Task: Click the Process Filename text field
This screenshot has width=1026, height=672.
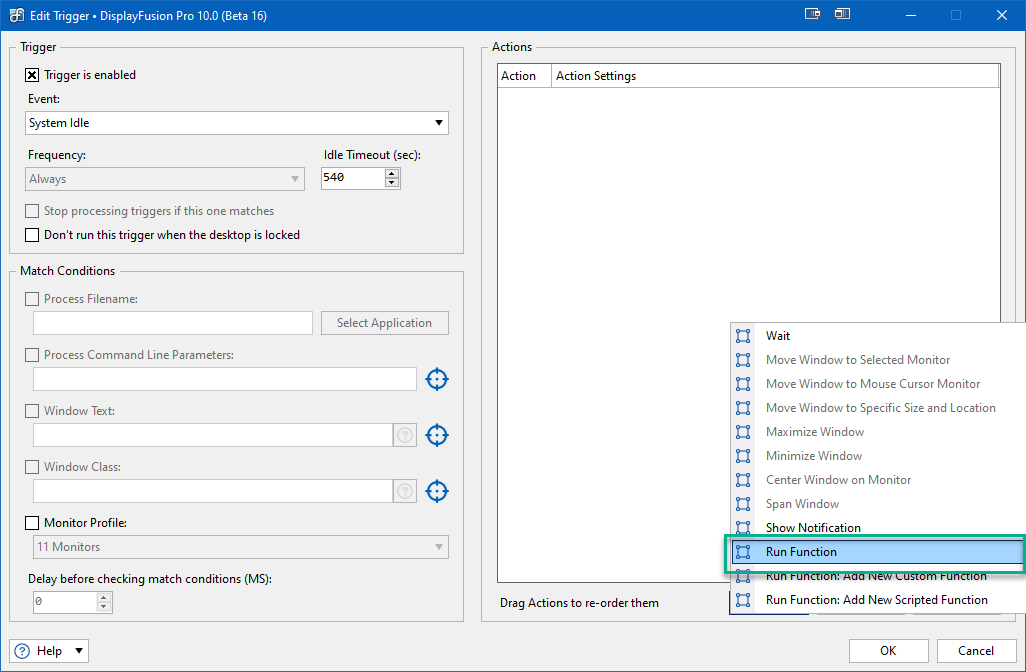Action: click(x=173, y=323)
